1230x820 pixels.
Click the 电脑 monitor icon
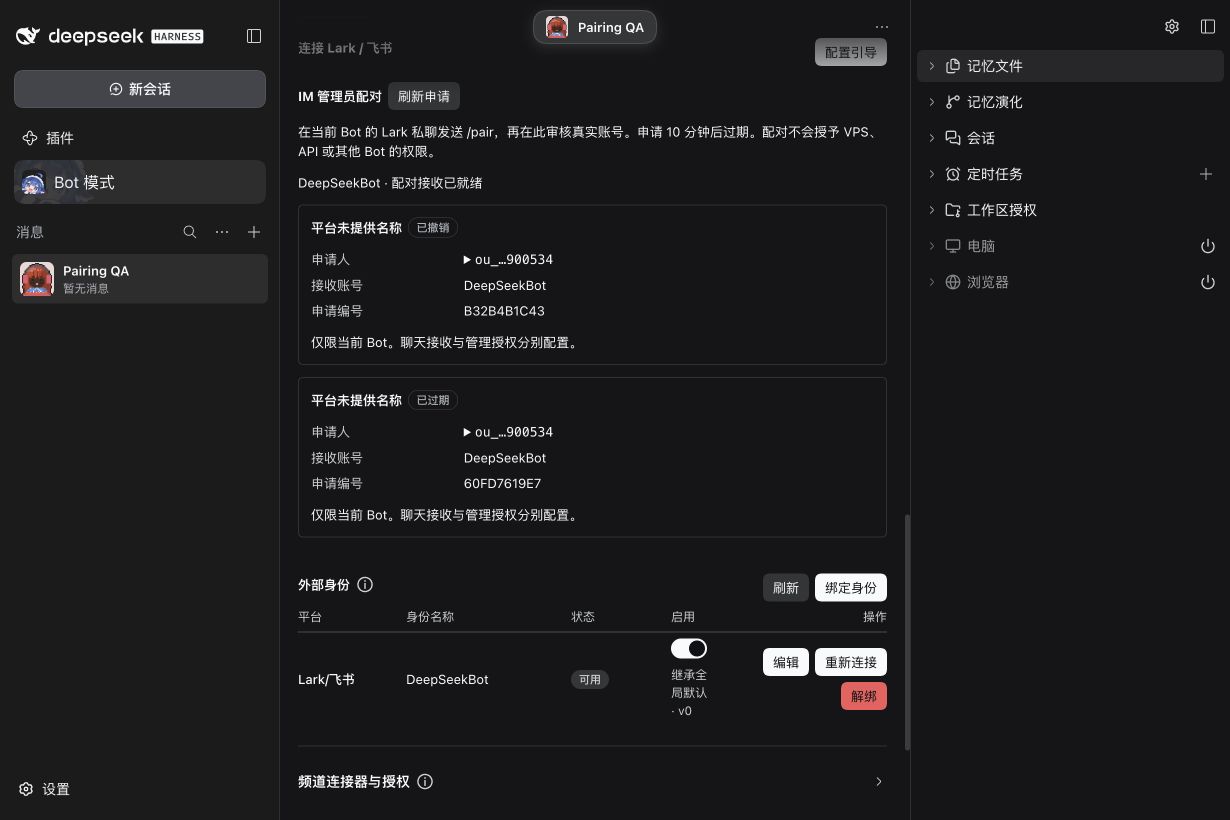click(x=953, y=246)
